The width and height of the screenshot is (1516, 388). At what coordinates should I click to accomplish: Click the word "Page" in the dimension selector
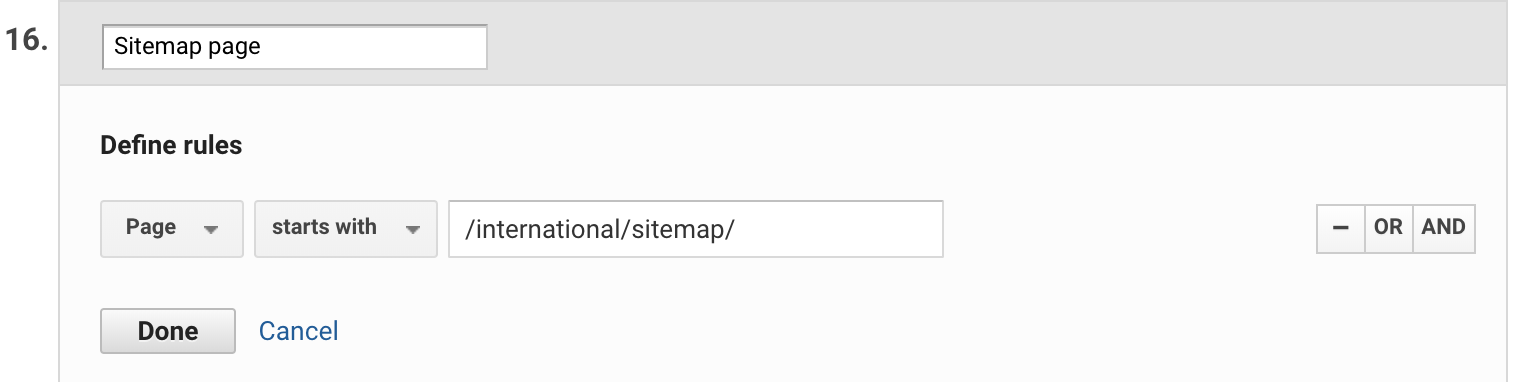tap(151, 227)
